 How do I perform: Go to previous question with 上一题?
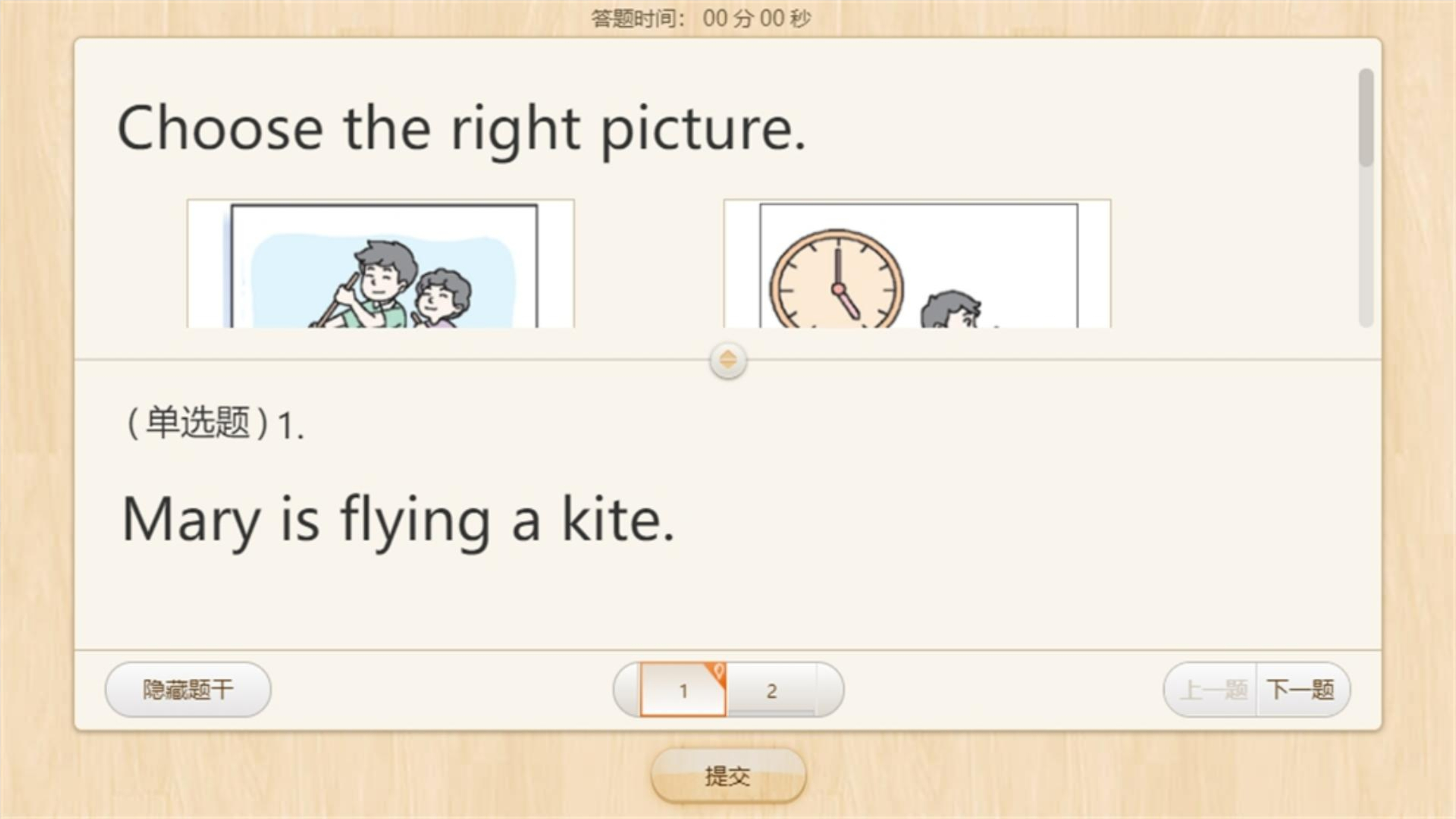1214,689
